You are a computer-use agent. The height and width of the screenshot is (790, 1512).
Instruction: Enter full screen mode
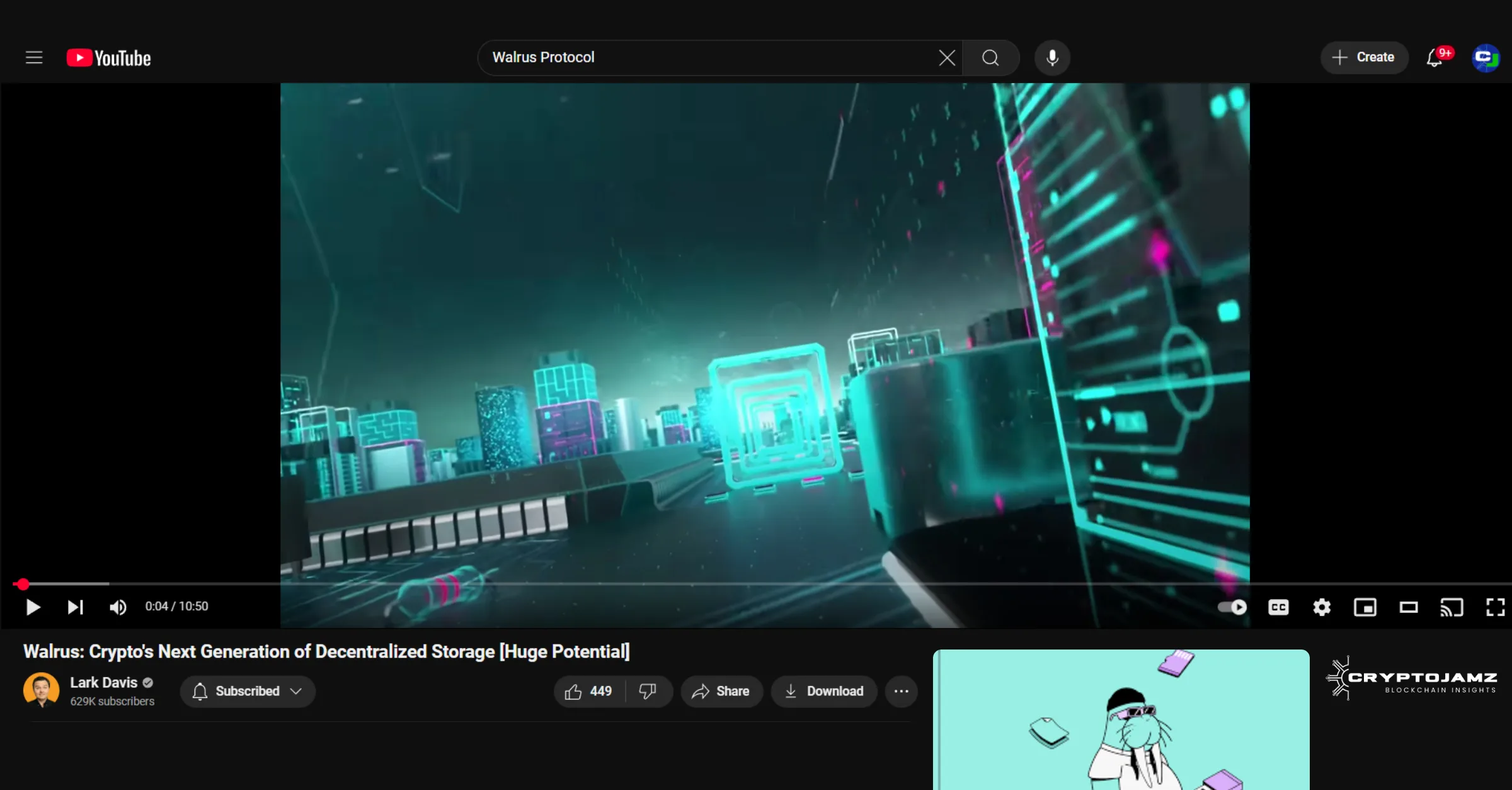pyautogui.click(x=1495, y=607)
